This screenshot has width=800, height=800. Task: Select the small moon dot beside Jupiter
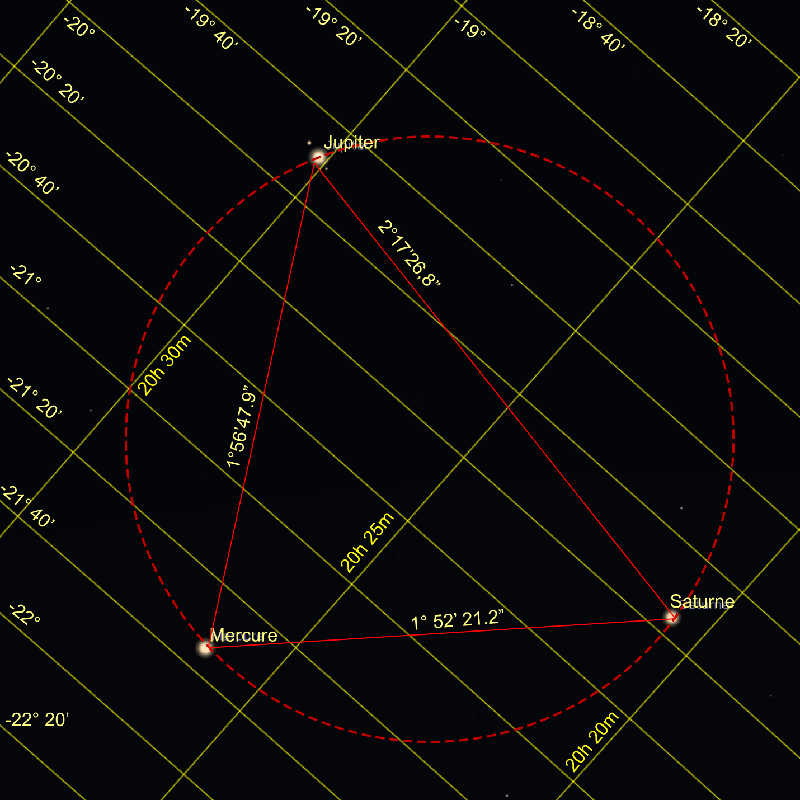[309, 143]
